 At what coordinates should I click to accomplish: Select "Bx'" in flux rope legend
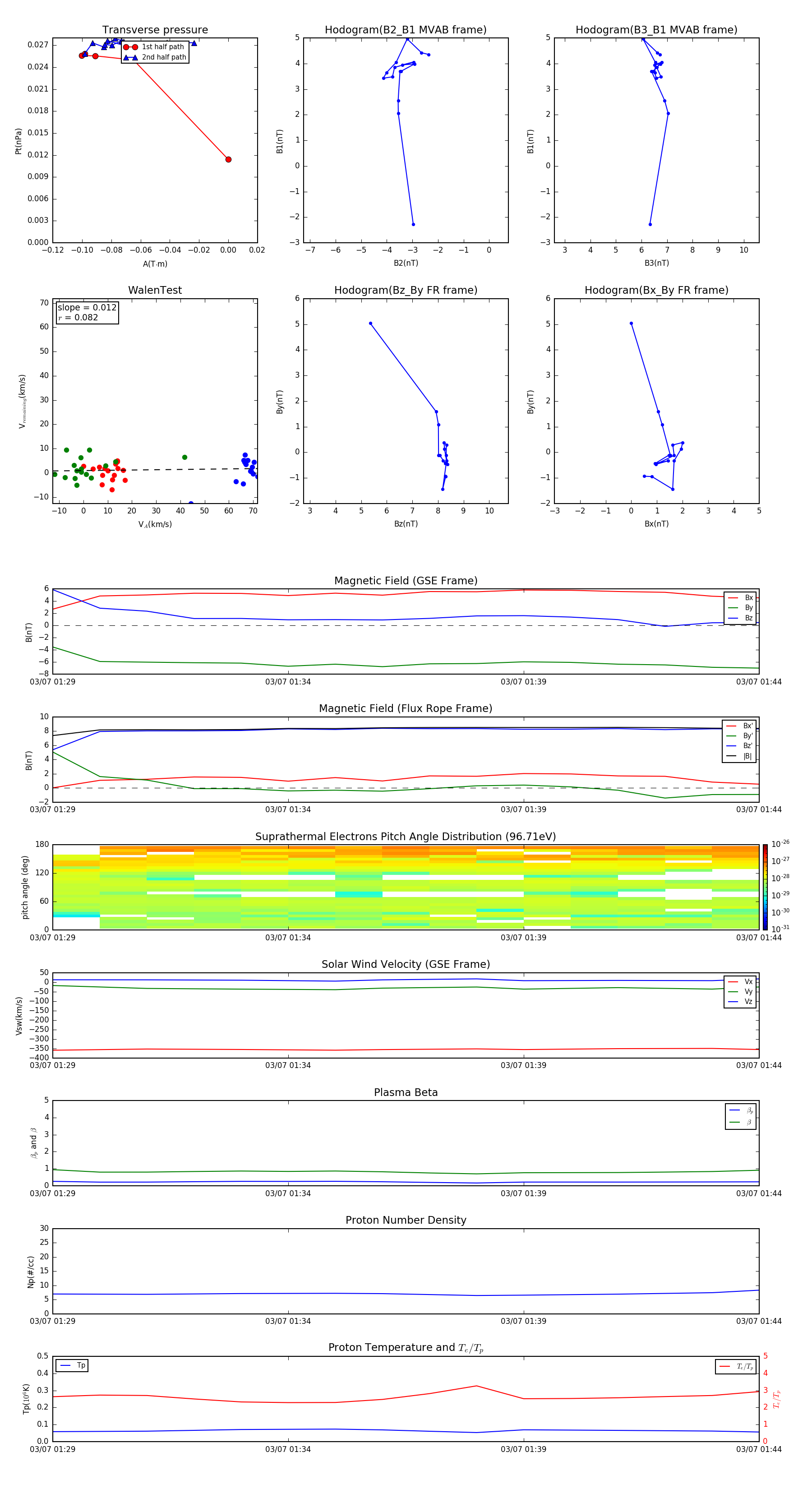click(x=740, y=726)
